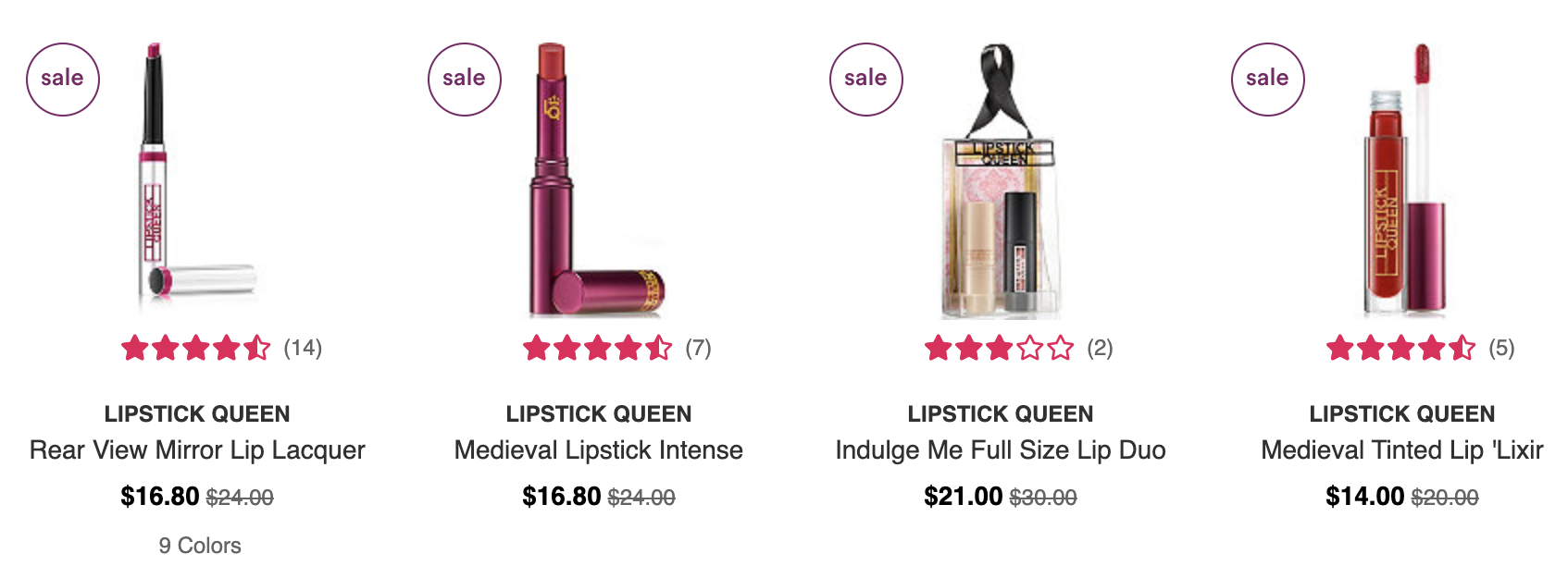Select Rear View Mirror Lip Lacquer title
Viewport: 1568px width, 566px height.
pyautogui.click(x=197, y=450)
